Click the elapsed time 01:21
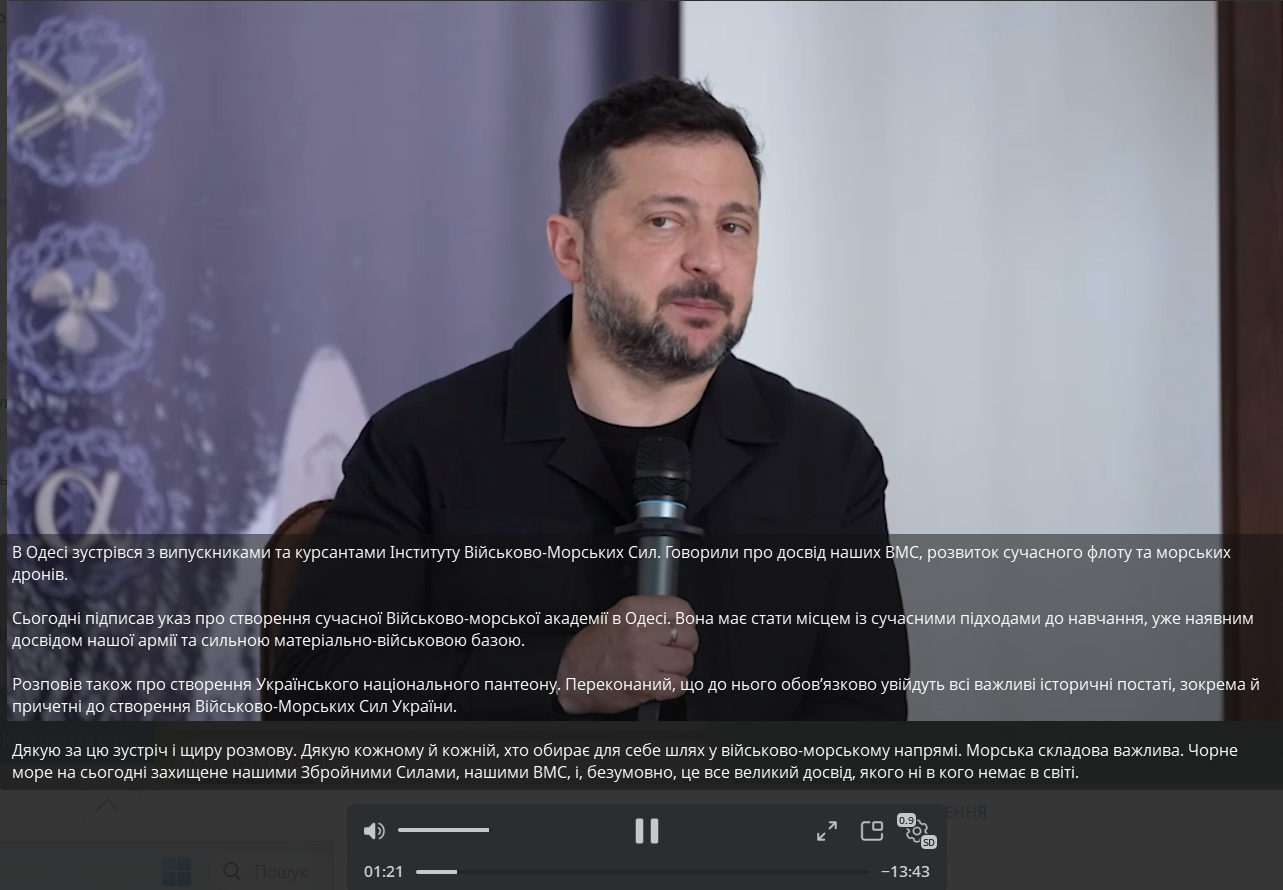 384,872
